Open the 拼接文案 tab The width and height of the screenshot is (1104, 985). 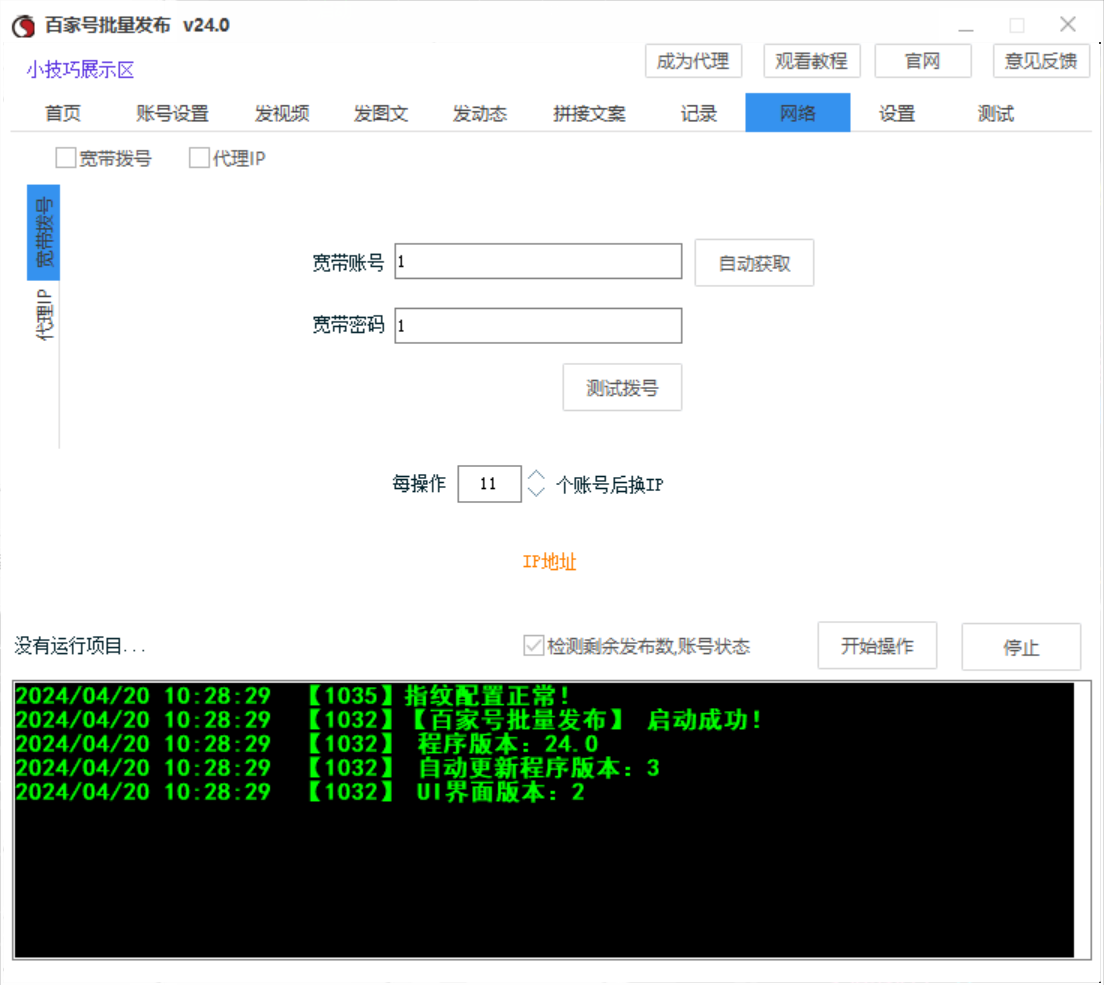click(589, 113)
